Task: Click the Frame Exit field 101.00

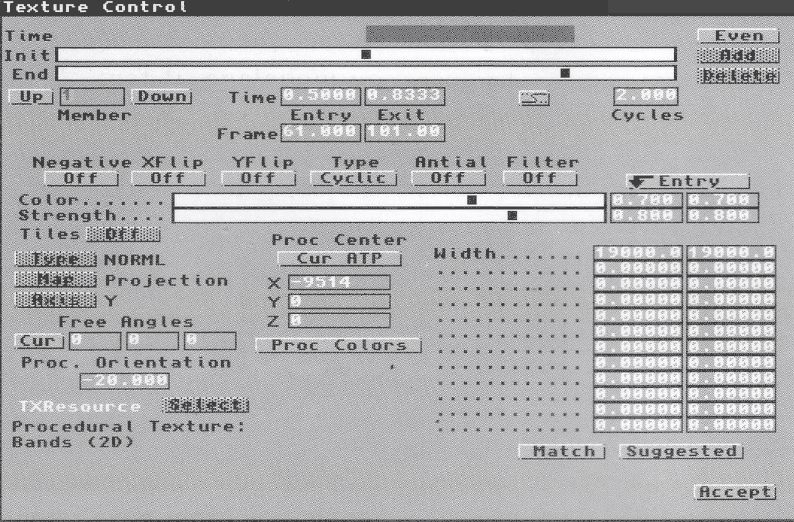Action: click(405, 132)
